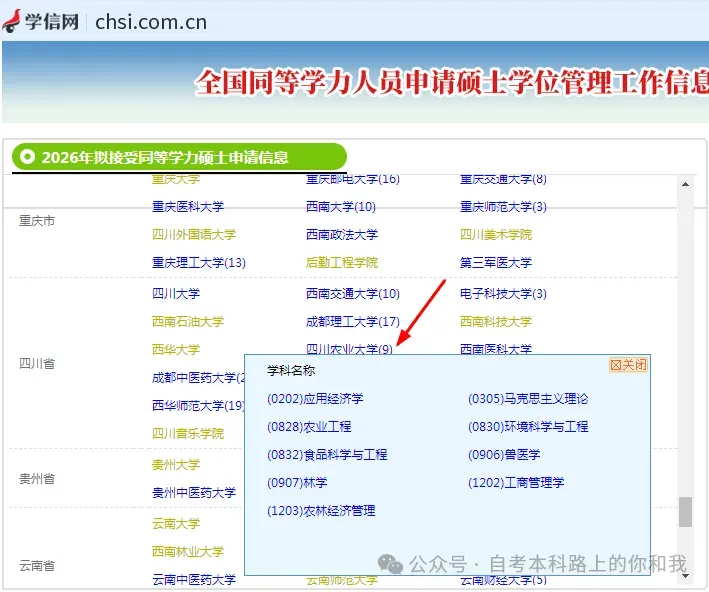Screen dimensions: 709x592
Task: Open 云南中医药大学 link
Action: click(194, 579)
